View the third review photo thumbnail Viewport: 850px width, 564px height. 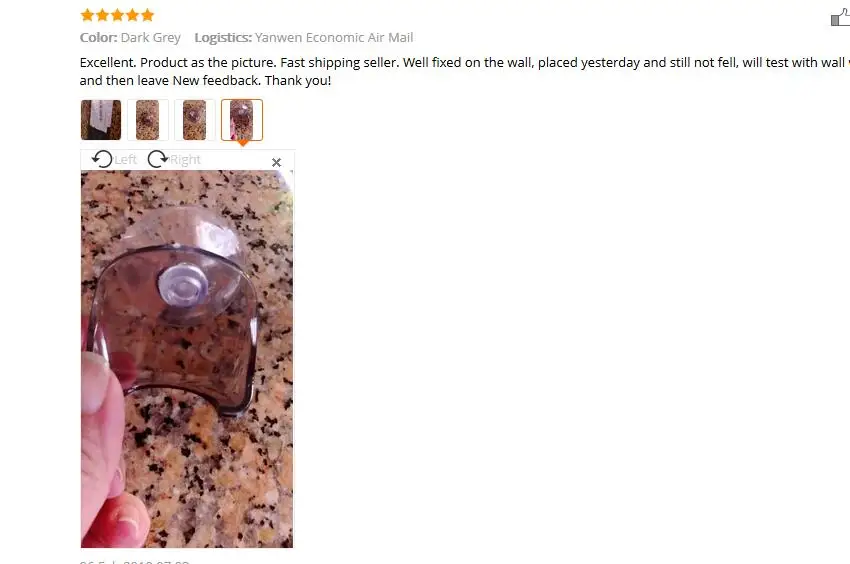coord(195,120)
